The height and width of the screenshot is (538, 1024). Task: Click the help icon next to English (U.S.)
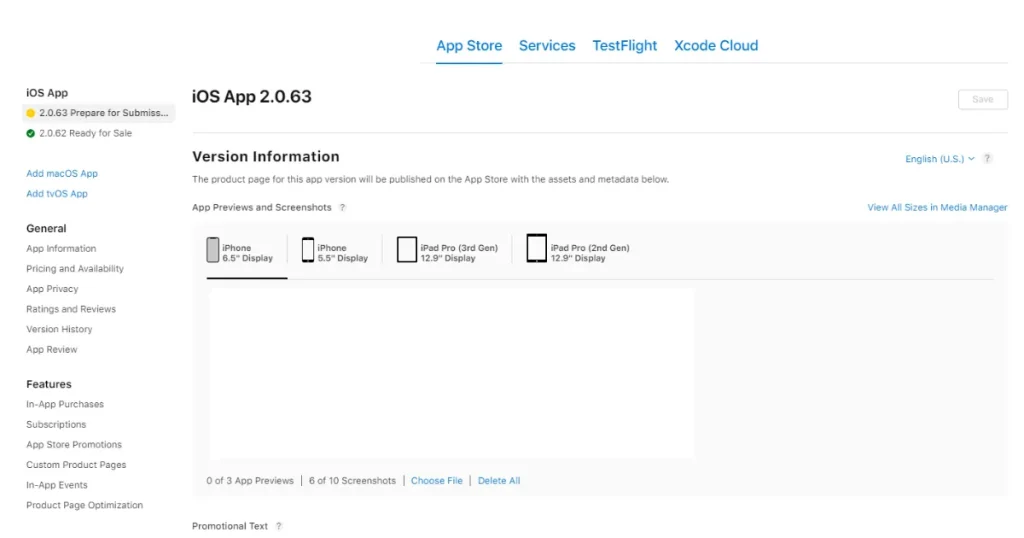click(987, 159)
